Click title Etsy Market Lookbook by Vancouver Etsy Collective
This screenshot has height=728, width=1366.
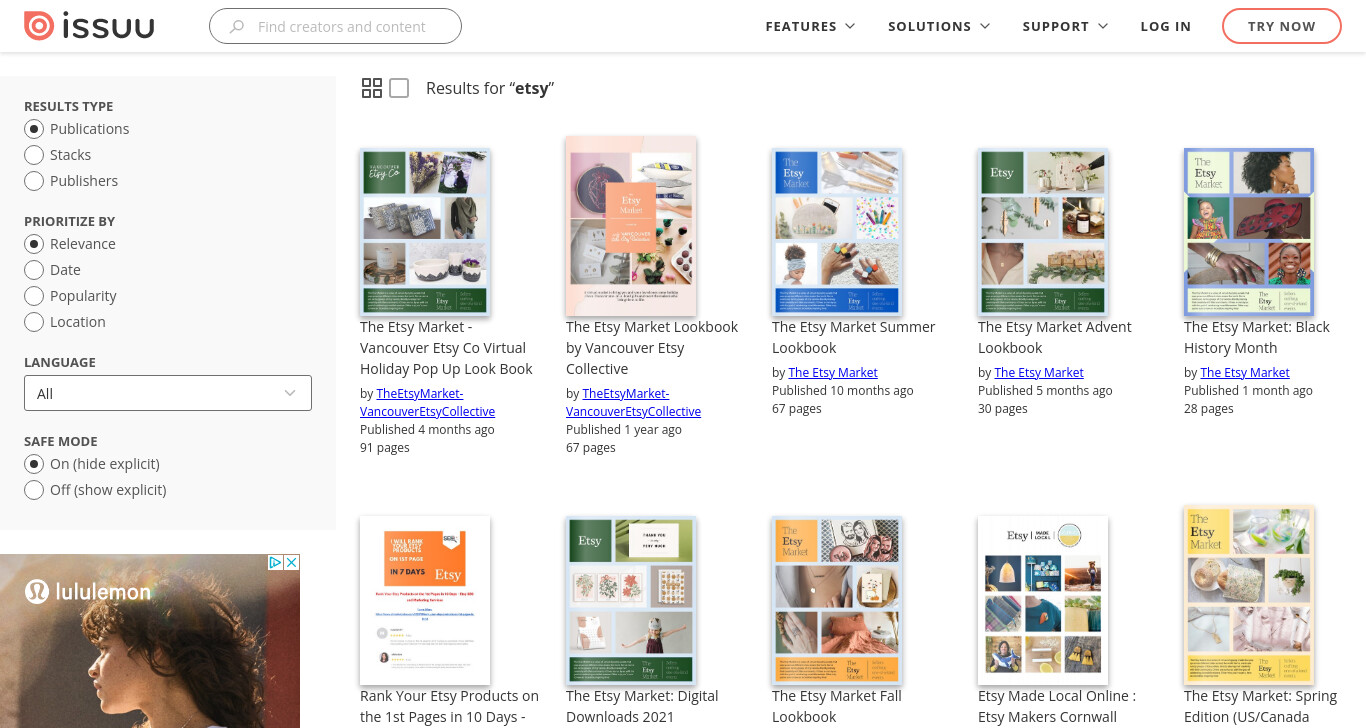click(652, 348)
